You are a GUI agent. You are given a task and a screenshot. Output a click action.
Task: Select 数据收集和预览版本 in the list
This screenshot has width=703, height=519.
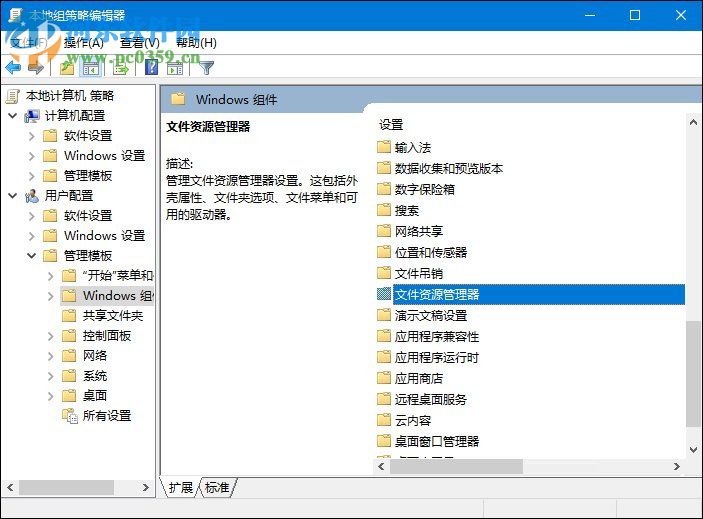(449, 168)
